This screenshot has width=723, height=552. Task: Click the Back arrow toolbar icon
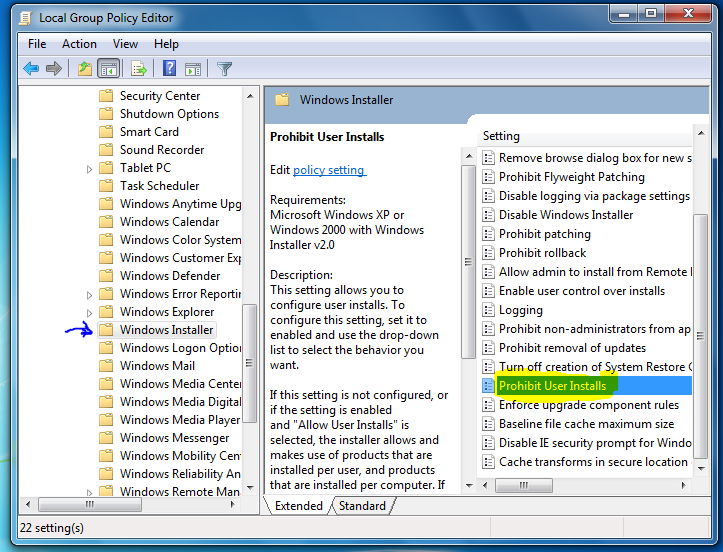31,69
